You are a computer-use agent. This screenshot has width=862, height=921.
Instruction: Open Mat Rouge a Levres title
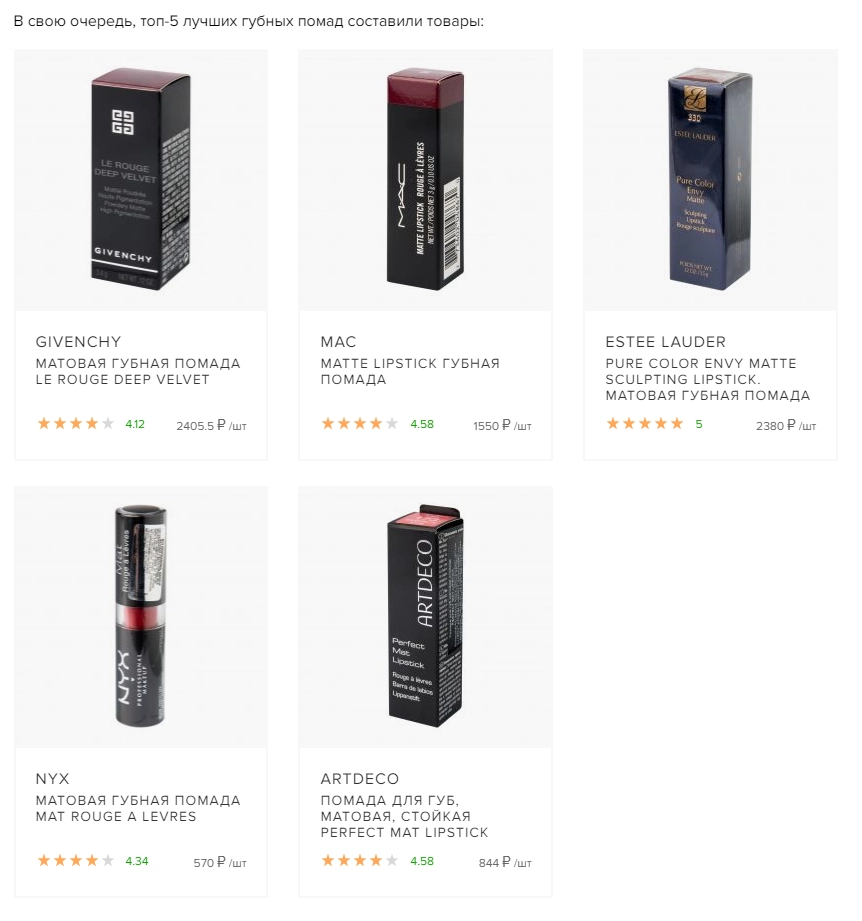tap(138, 809)
